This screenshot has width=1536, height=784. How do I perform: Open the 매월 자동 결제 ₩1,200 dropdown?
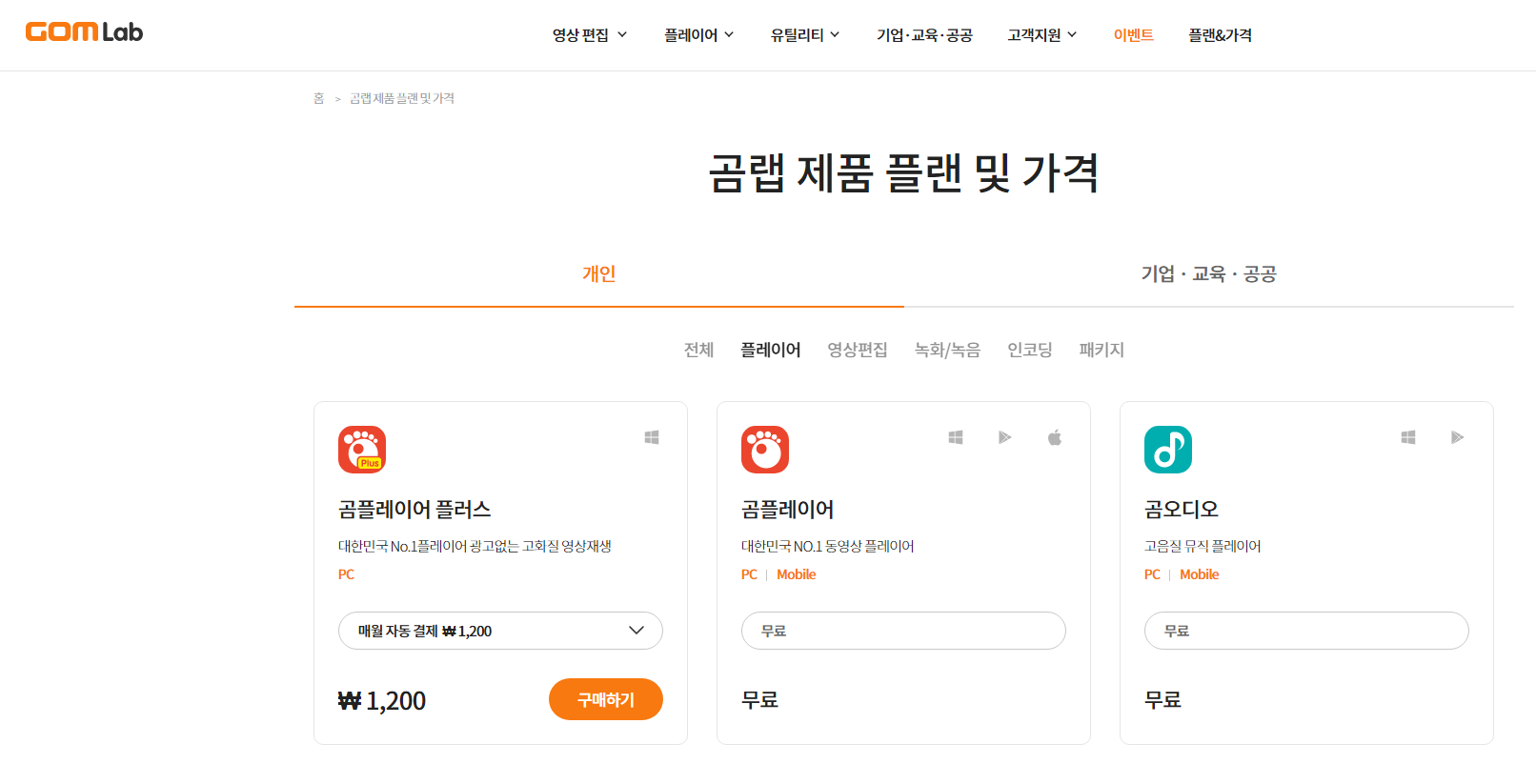(x=500, y=631)
